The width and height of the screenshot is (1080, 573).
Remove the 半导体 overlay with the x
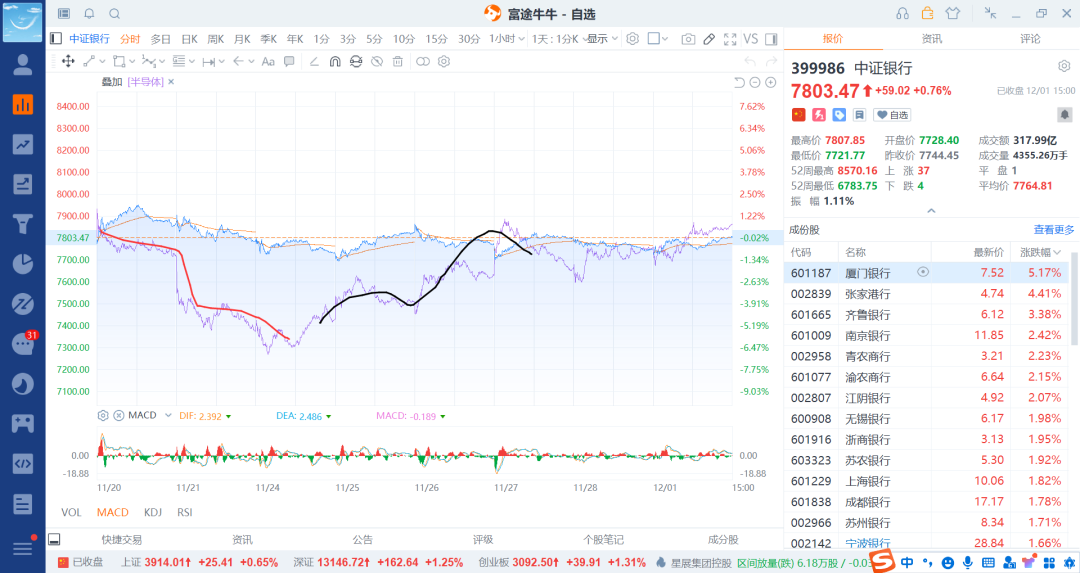171,82
